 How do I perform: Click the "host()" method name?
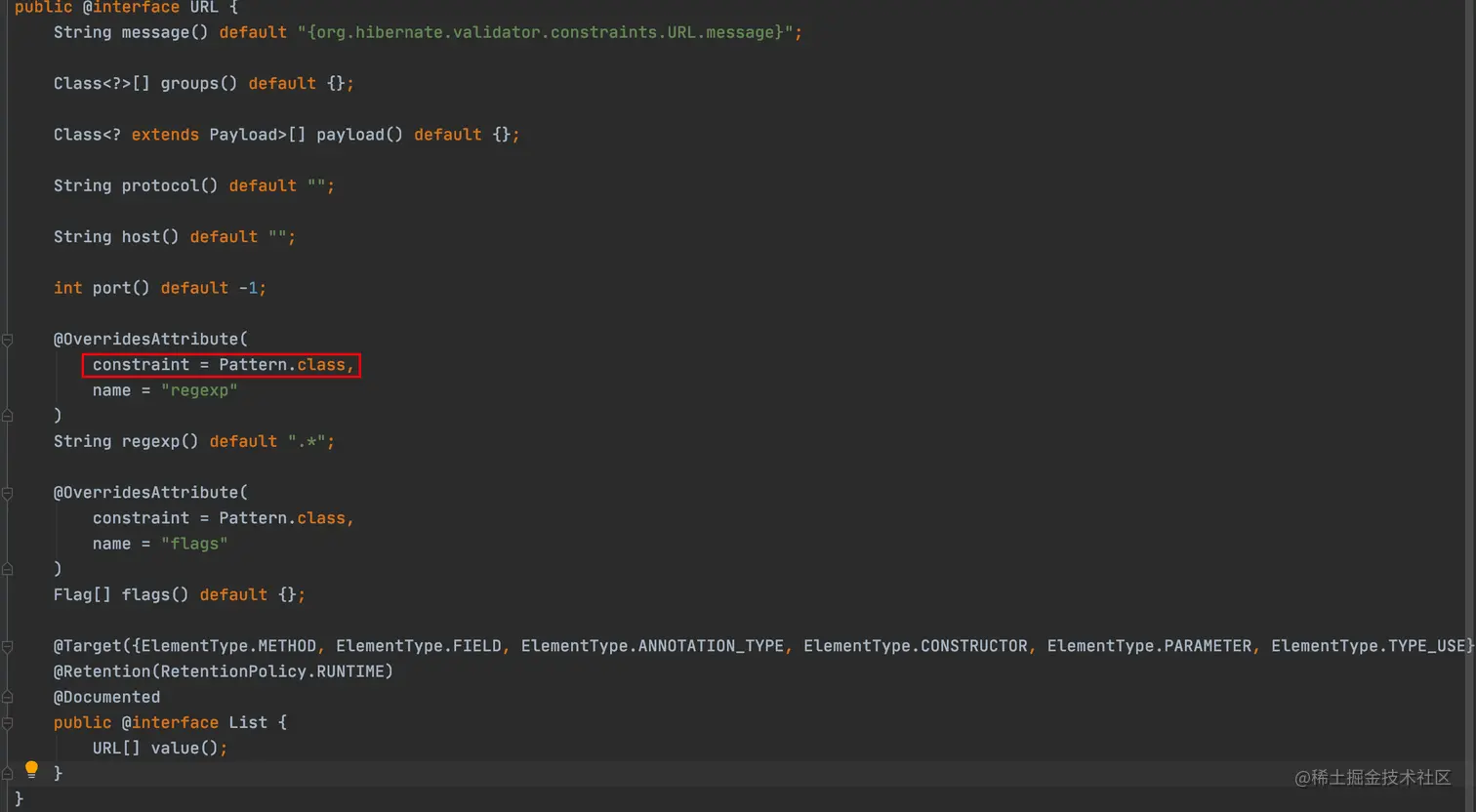point(150,237)
